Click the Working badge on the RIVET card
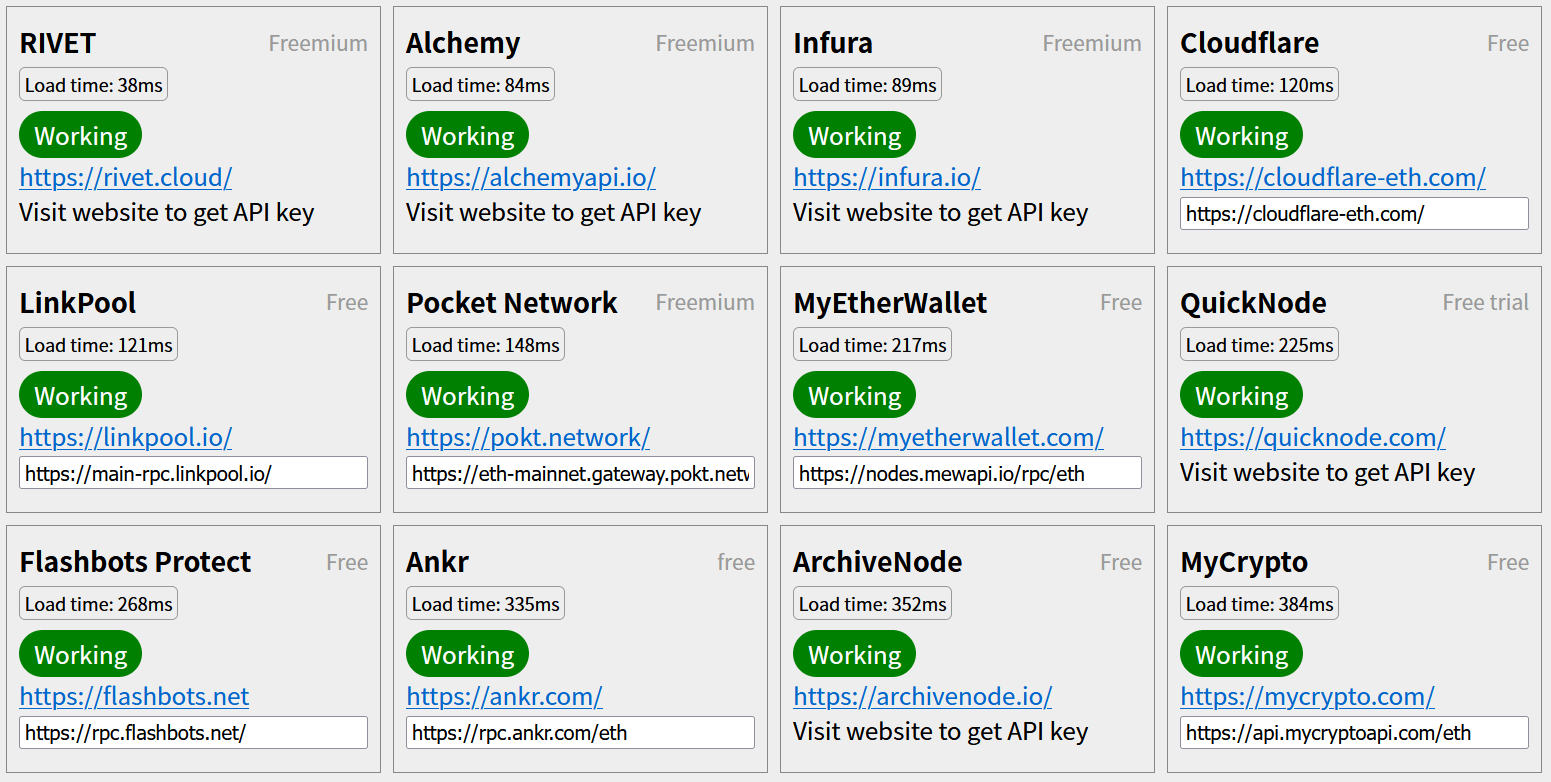 point(81,135)
